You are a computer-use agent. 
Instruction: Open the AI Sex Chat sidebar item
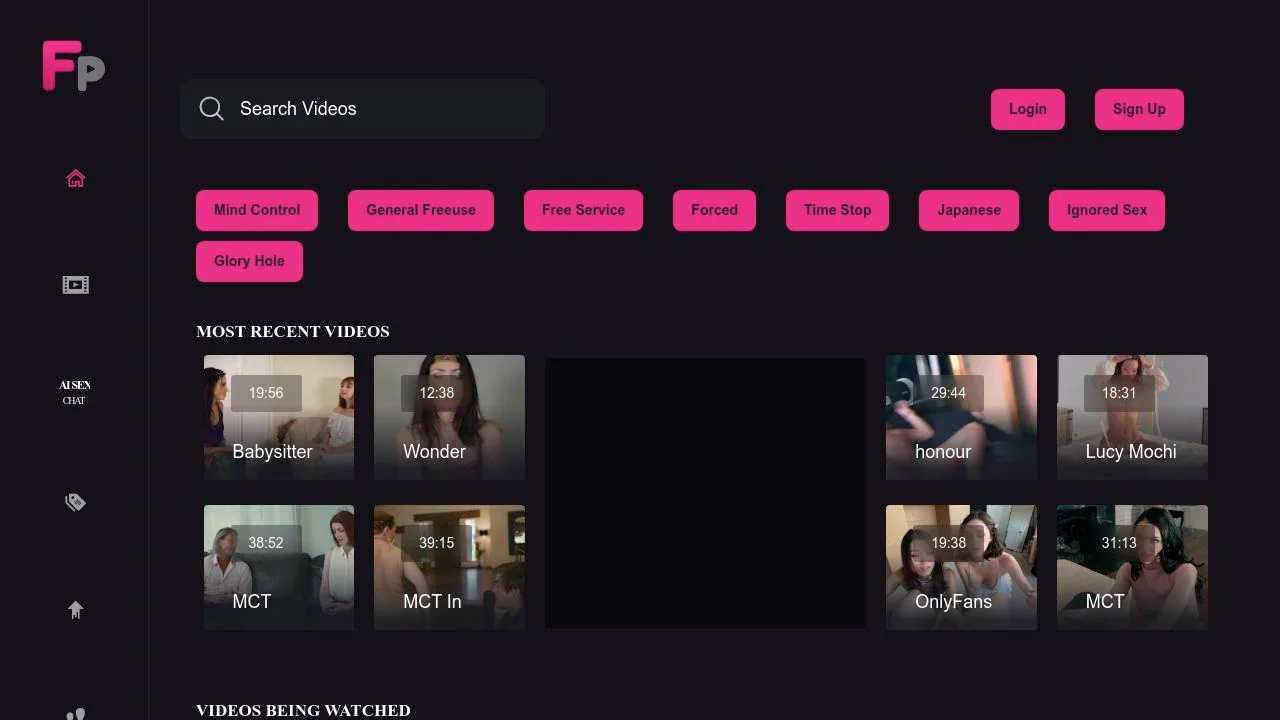[74, 392]
